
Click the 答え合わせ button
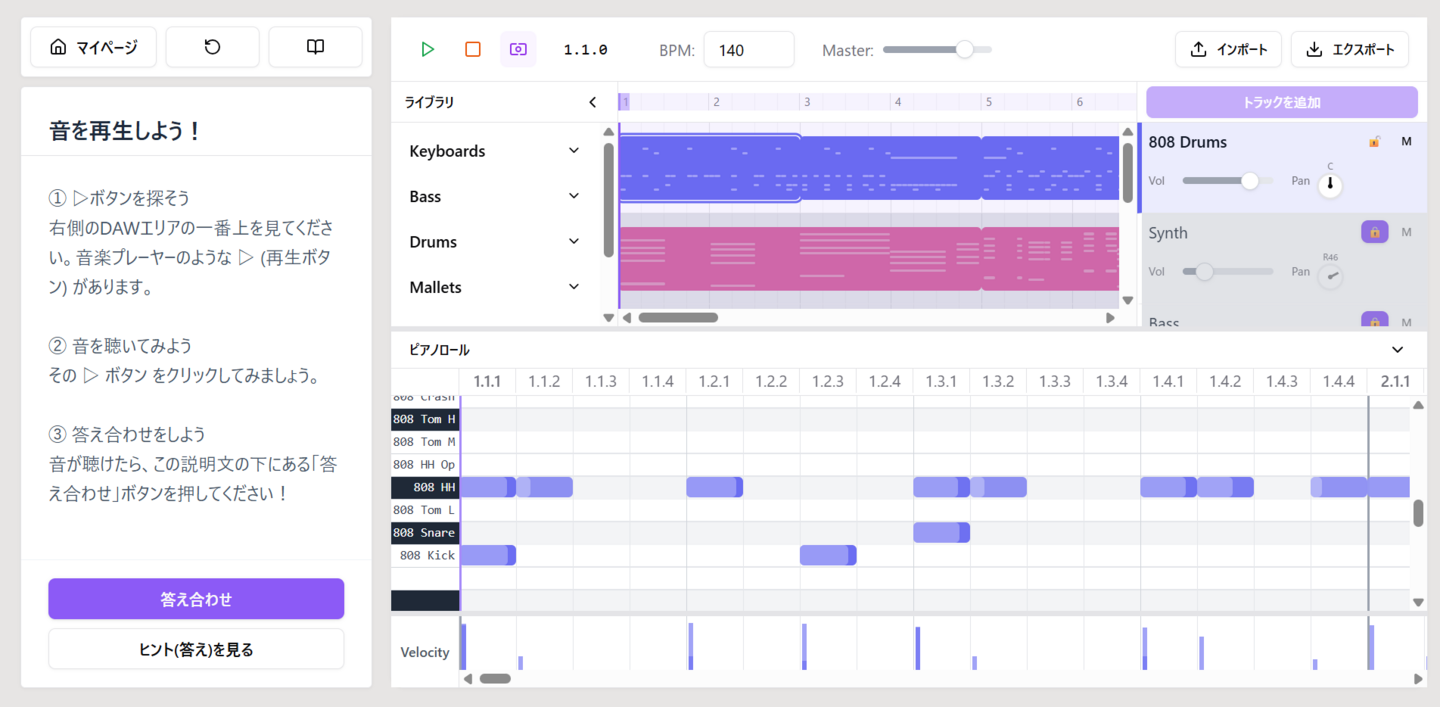196,599
